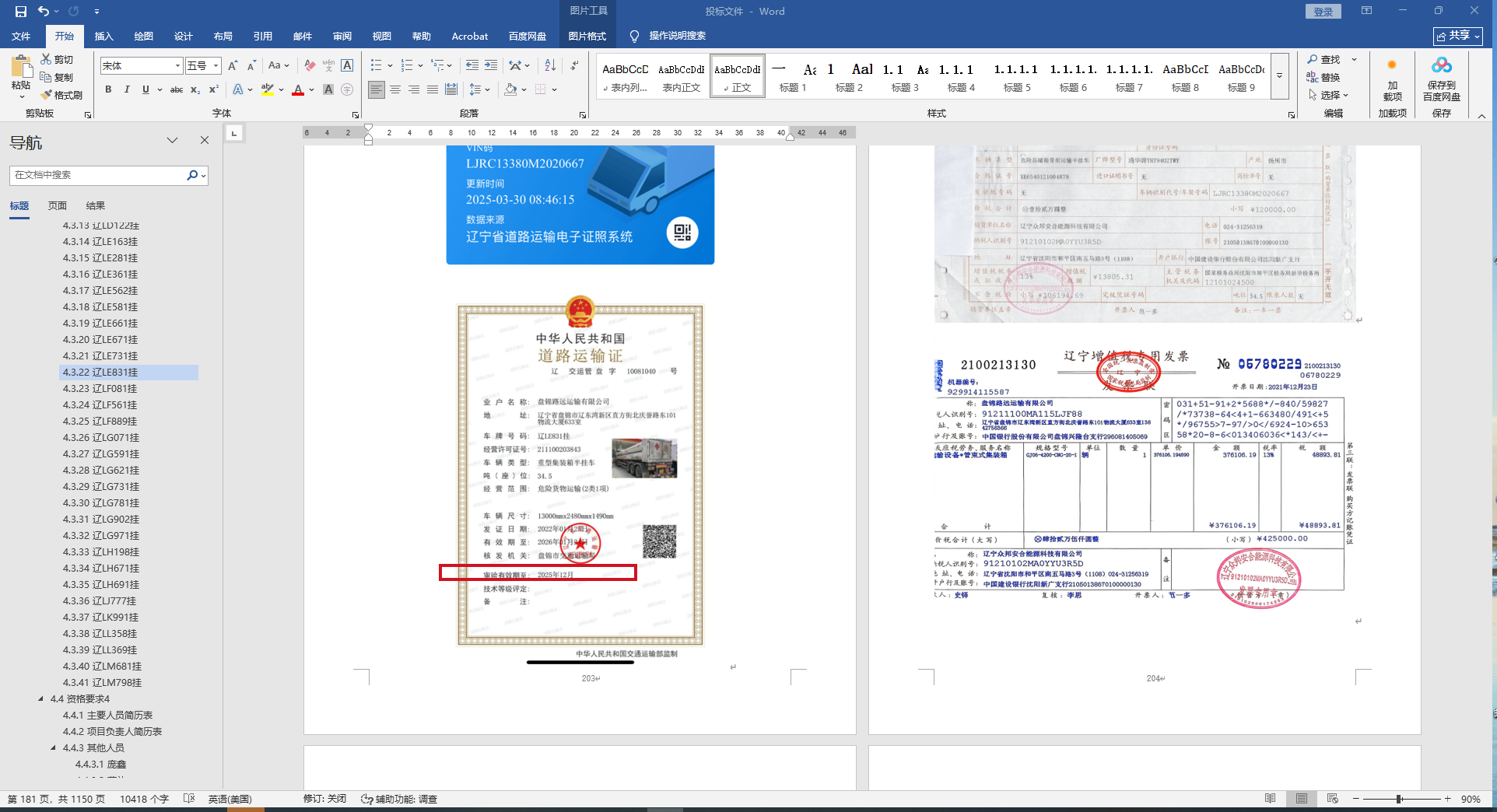The width and height of the screenshot is (1497, 812).
Task: Sort the selection with the A-Z icon
Action: pyautogui.click(x=550, y=66)
